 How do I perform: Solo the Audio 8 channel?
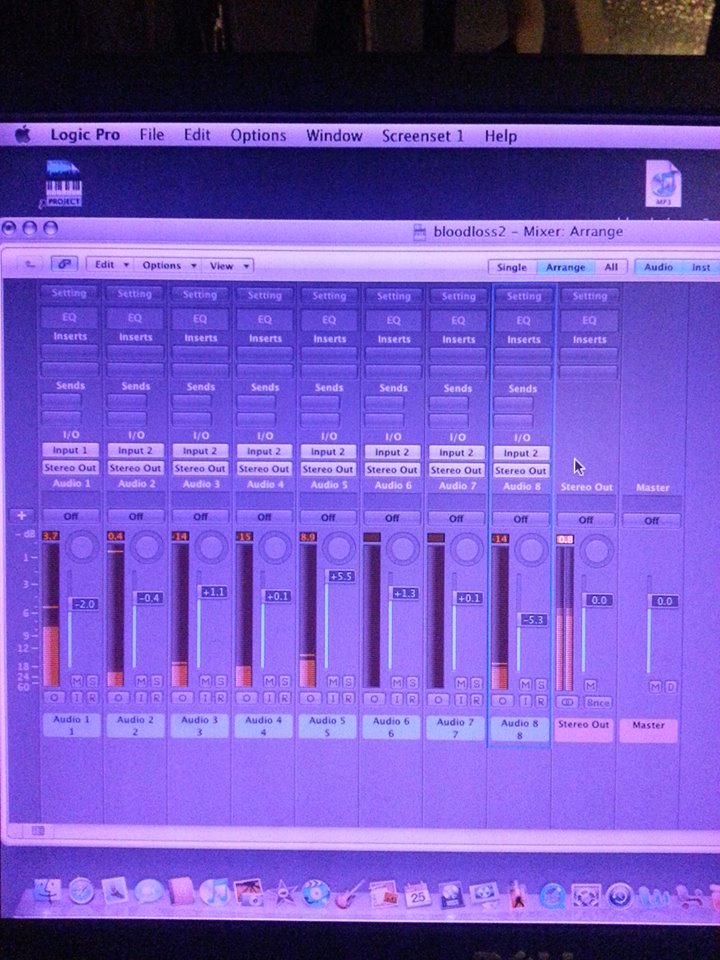click(541, 683)
